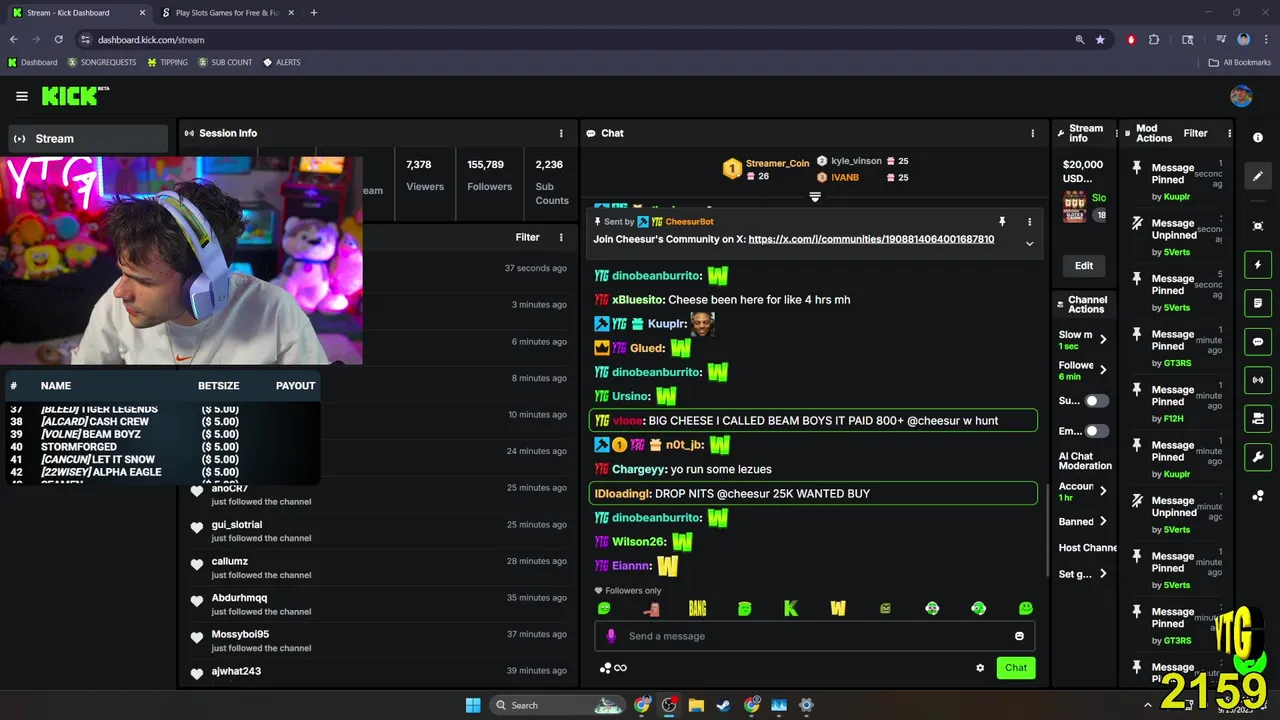Open Chat panel three-dot options
1280x720 pixels.
click(x=1033, y=133)
